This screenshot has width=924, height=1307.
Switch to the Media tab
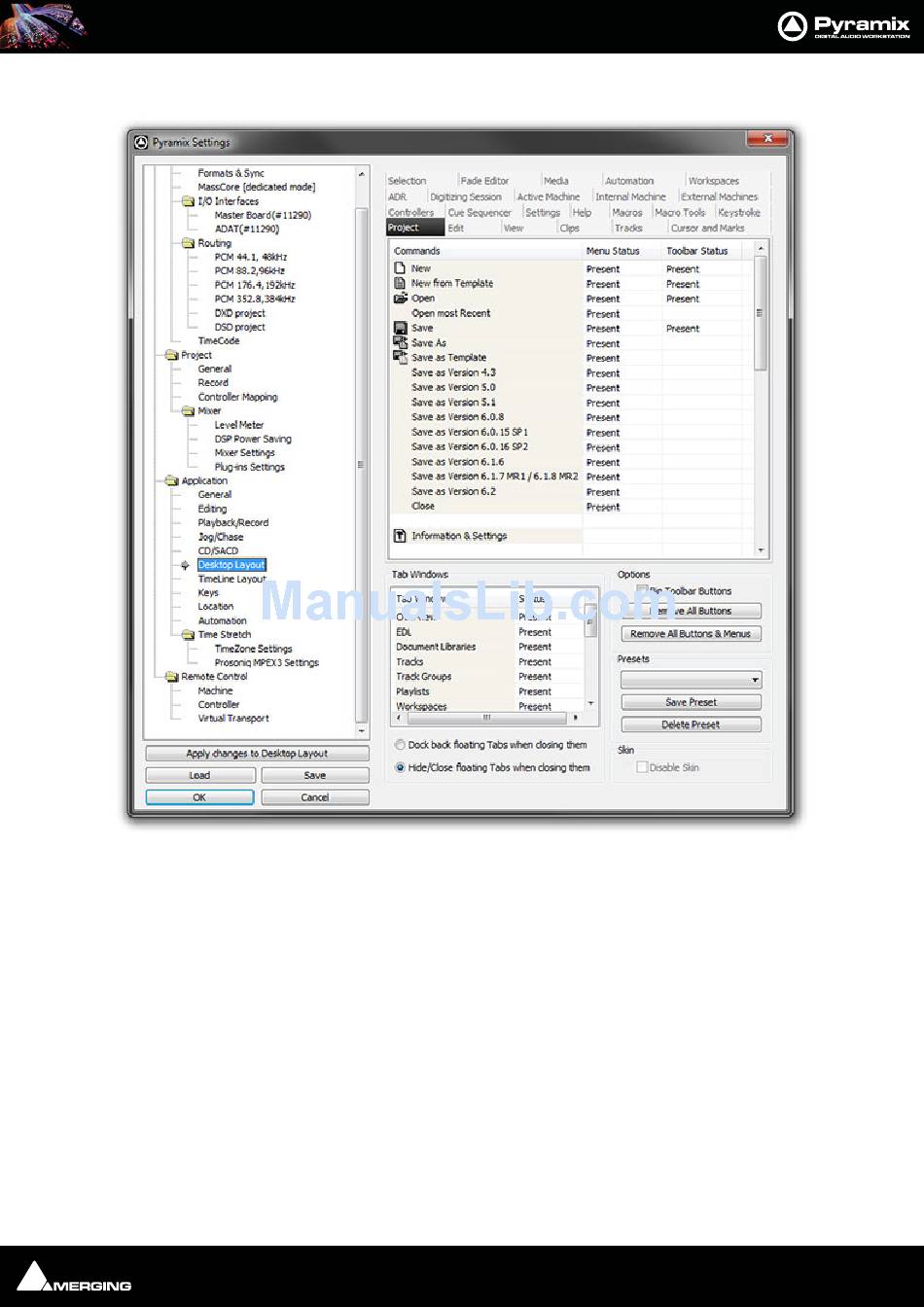(556, 181)
